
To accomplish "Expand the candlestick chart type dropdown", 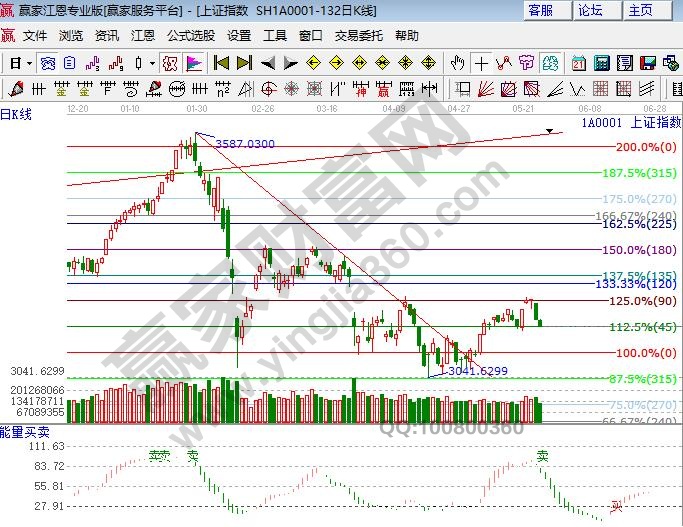I will [x=152, y=63].
